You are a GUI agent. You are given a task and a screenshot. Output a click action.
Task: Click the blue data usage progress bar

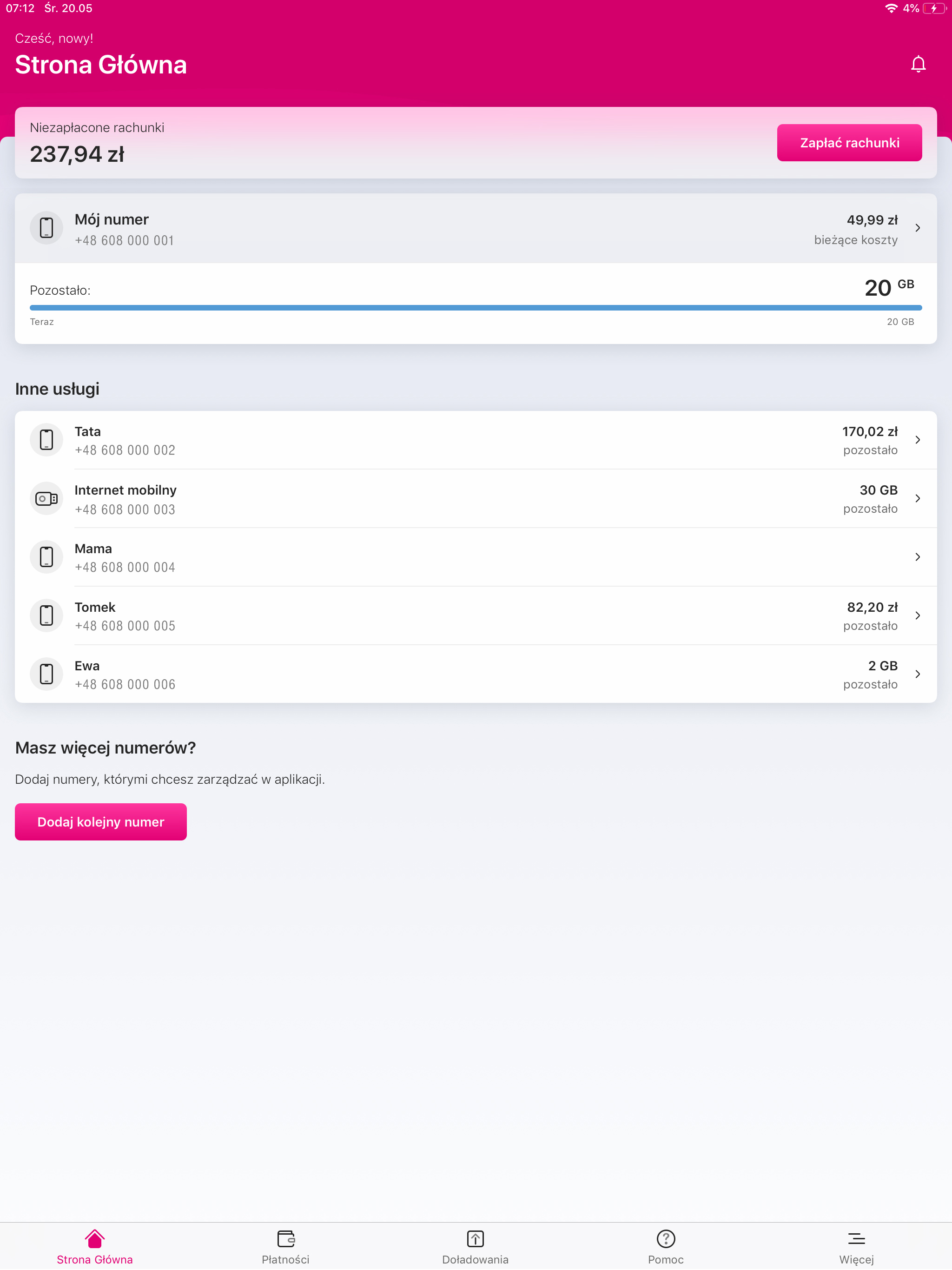click(476, 307)
